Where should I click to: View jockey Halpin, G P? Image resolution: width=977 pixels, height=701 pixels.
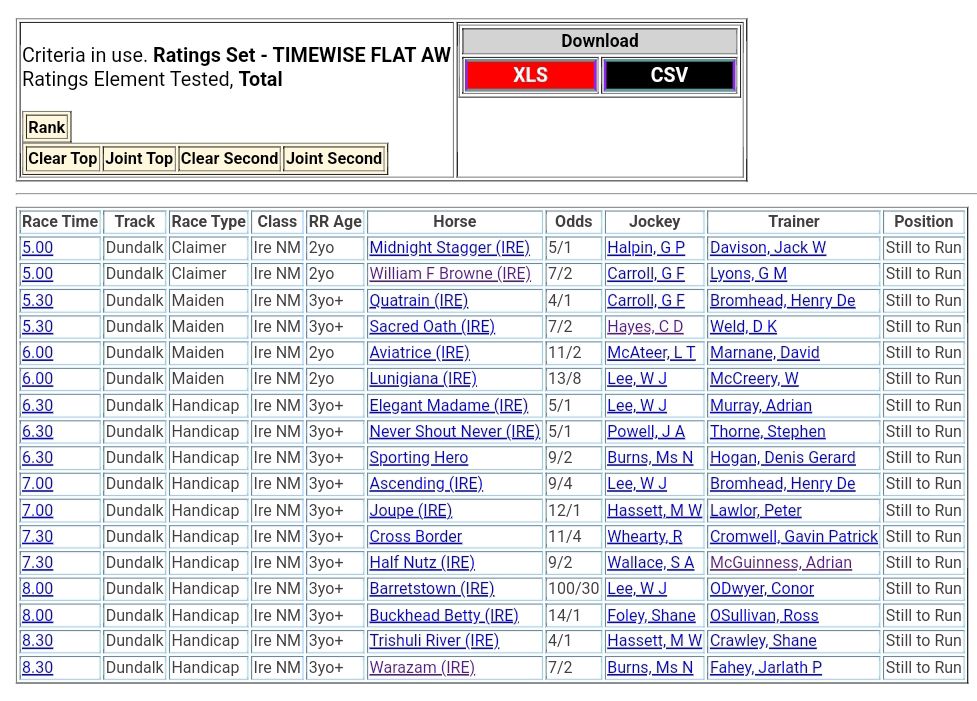(x=645, y=248)
